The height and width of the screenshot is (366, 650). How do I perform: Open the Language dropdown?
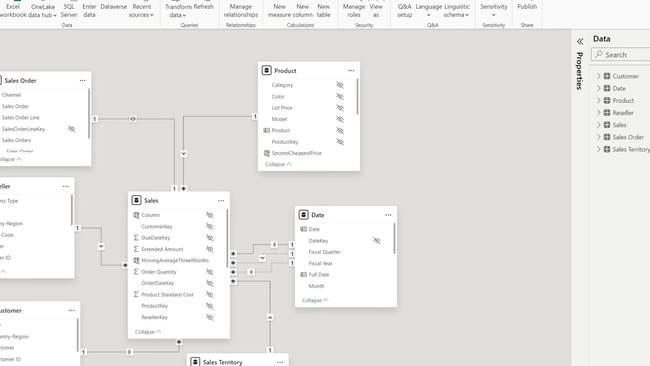428,10
